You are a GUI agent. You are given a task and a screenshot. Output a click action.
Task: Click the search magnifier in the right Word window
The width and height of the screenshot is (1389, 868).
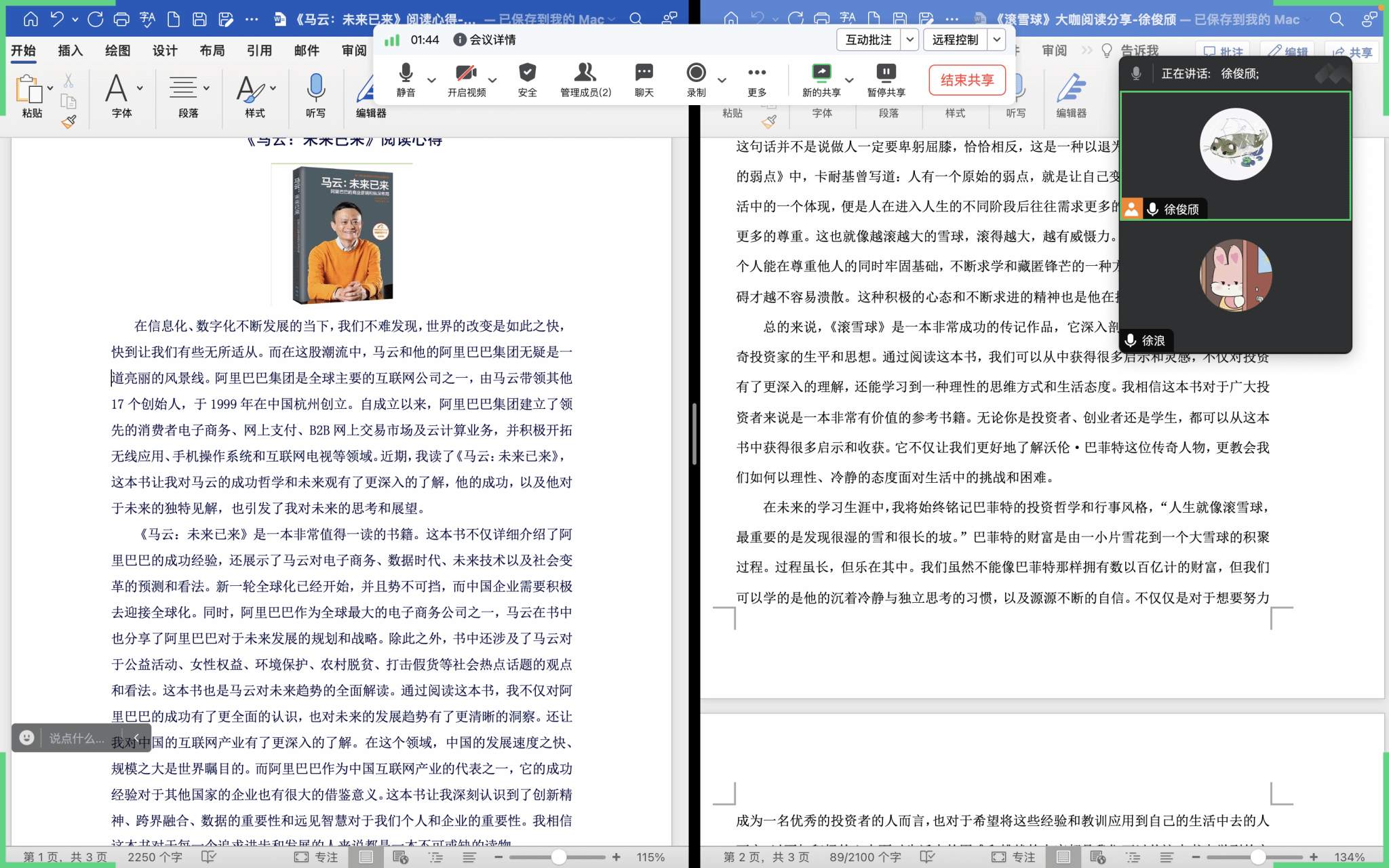[1337, 19]
